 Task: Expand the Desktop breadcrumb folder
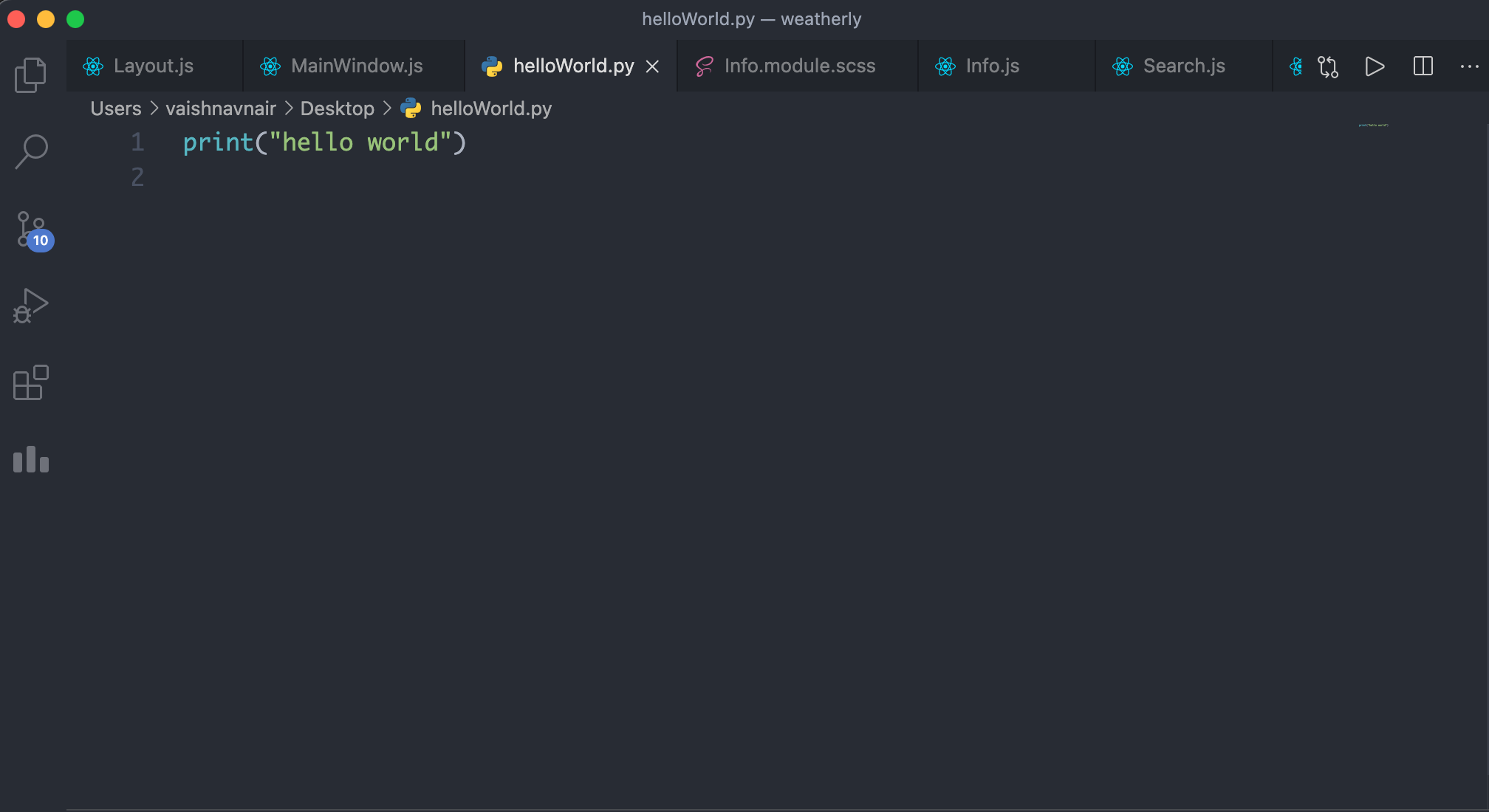337,109
